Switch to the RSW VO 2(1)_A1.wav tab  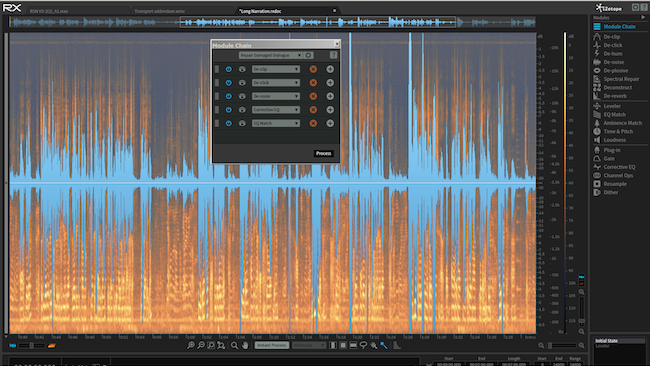pyautogui.click(x=49, y=11)
